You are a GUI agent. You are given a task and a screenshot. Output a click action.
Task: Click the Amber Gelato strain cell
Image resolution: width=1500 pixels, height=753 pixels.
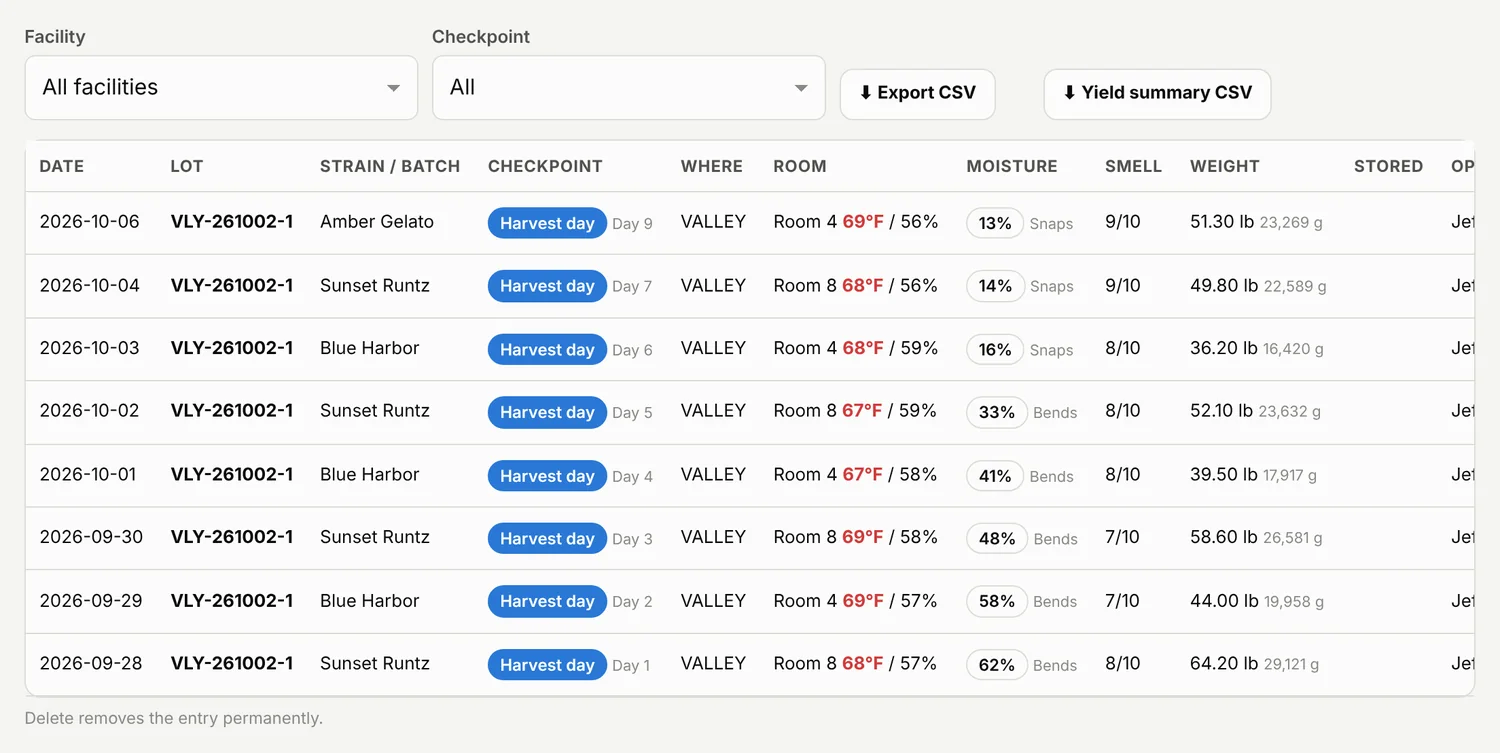point(377,222)
